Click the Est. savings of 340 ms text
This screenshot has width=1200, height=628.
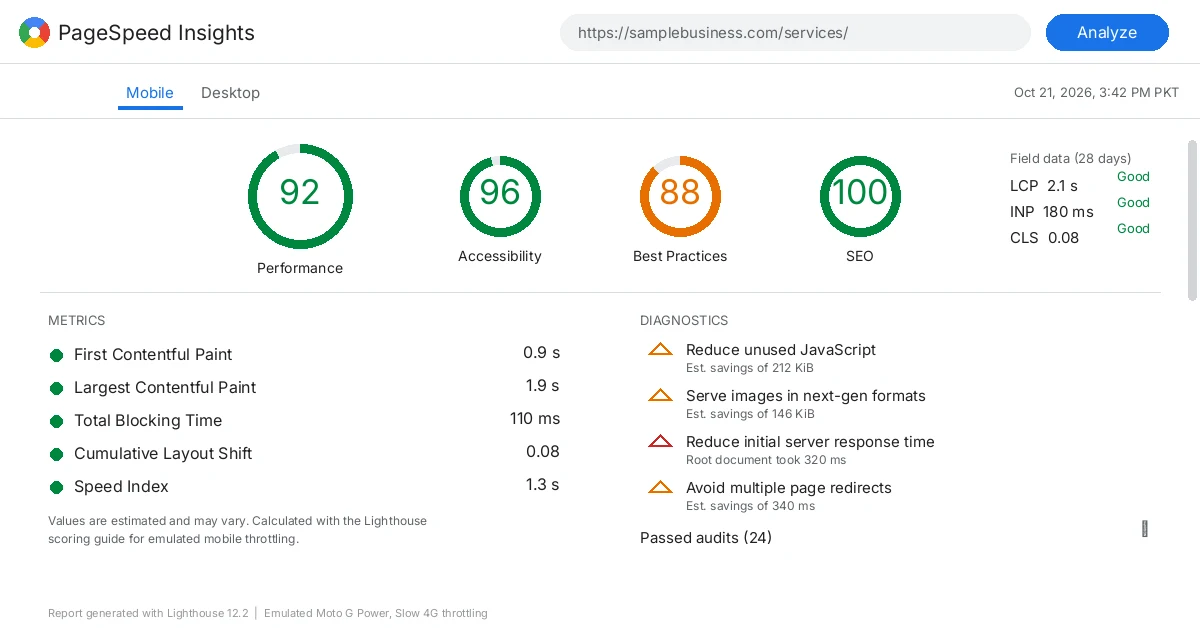(750, 506)
